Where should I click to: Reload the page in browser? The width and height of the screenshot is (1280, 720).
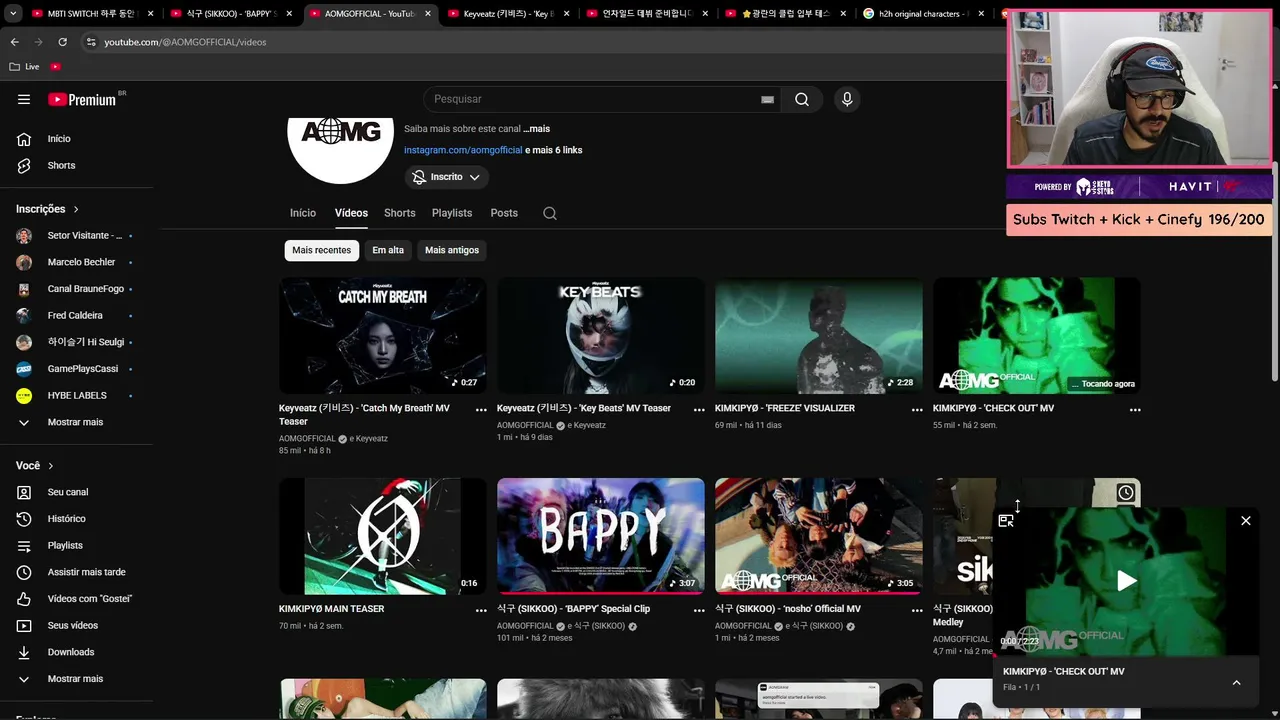click(62, 42)
